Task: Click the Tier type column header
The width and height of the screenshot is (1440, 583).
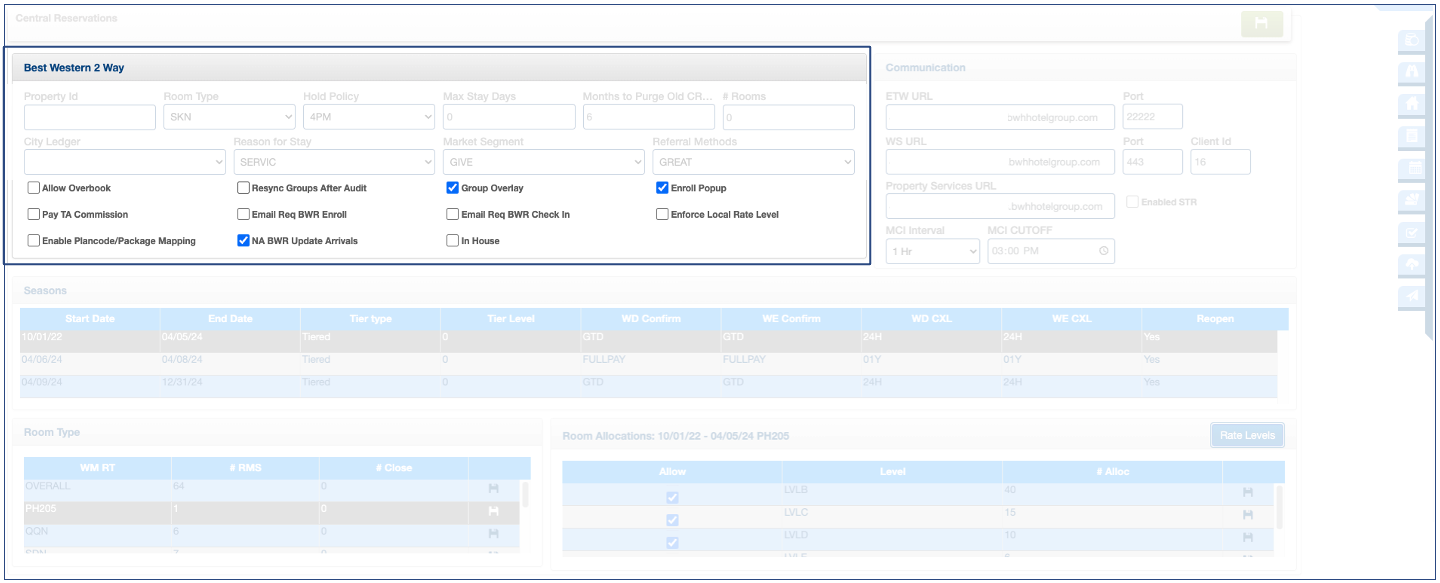Action: pyautogui.click(x=369, y=319)
